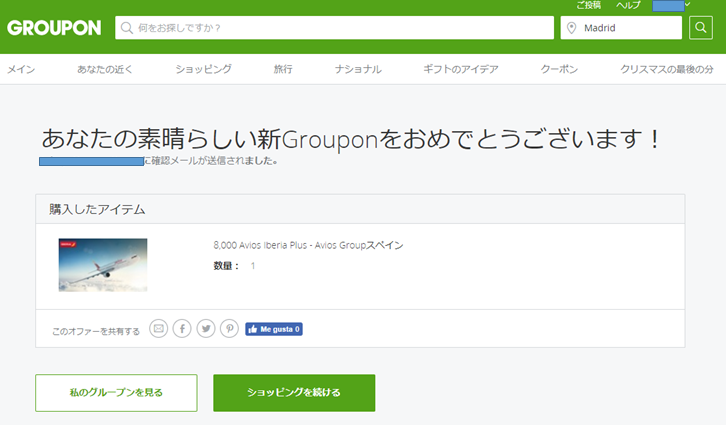Open the ナショナル menu tab

point(358,69)
